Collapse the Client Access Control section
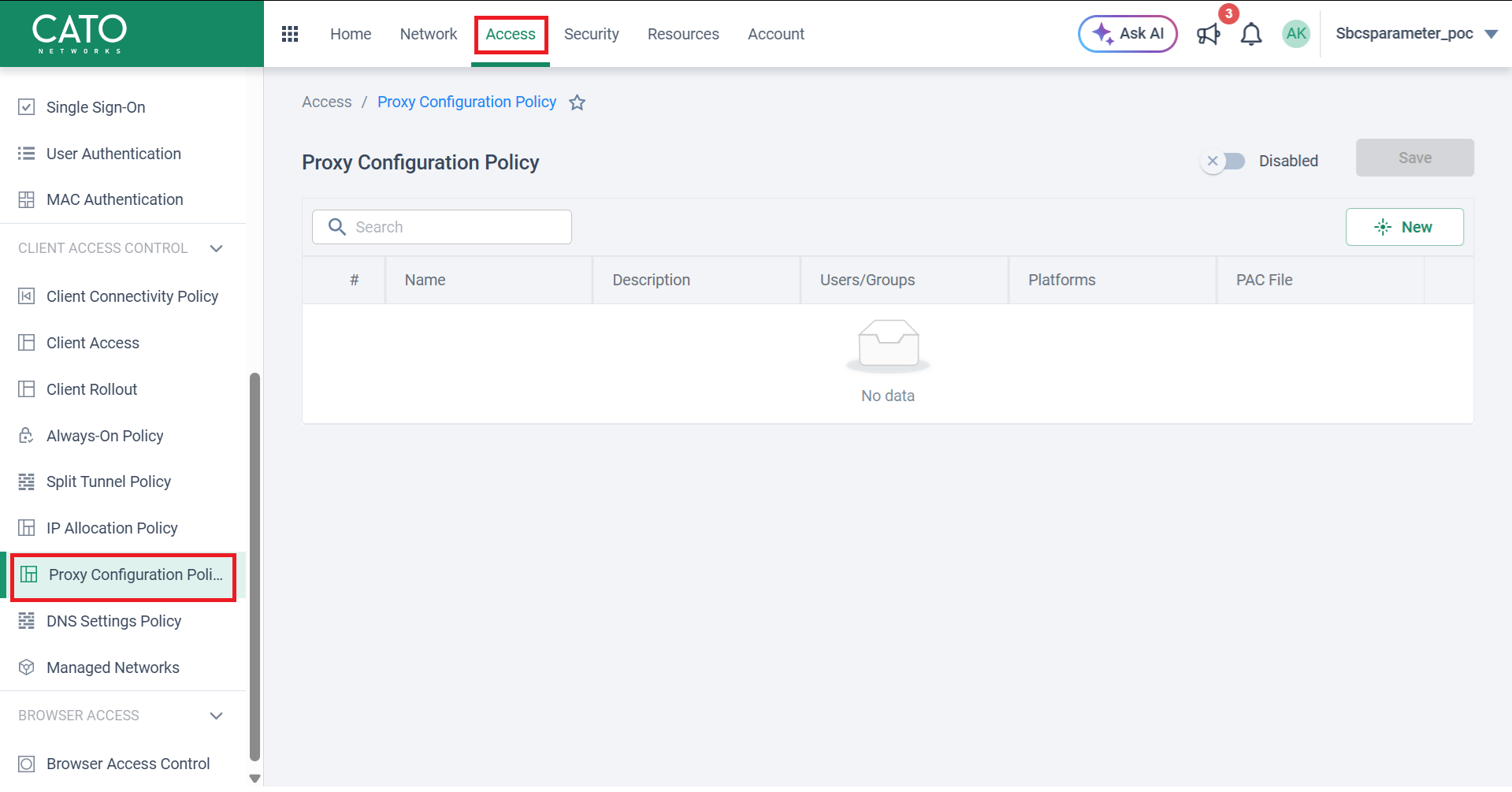 pyautogui.click(x=217, y=248)
